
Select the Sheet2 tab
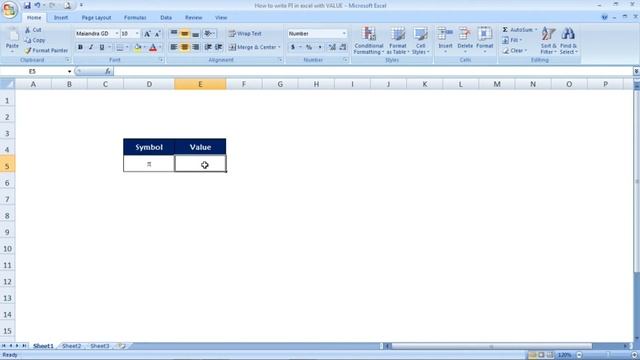coord(71,346)
